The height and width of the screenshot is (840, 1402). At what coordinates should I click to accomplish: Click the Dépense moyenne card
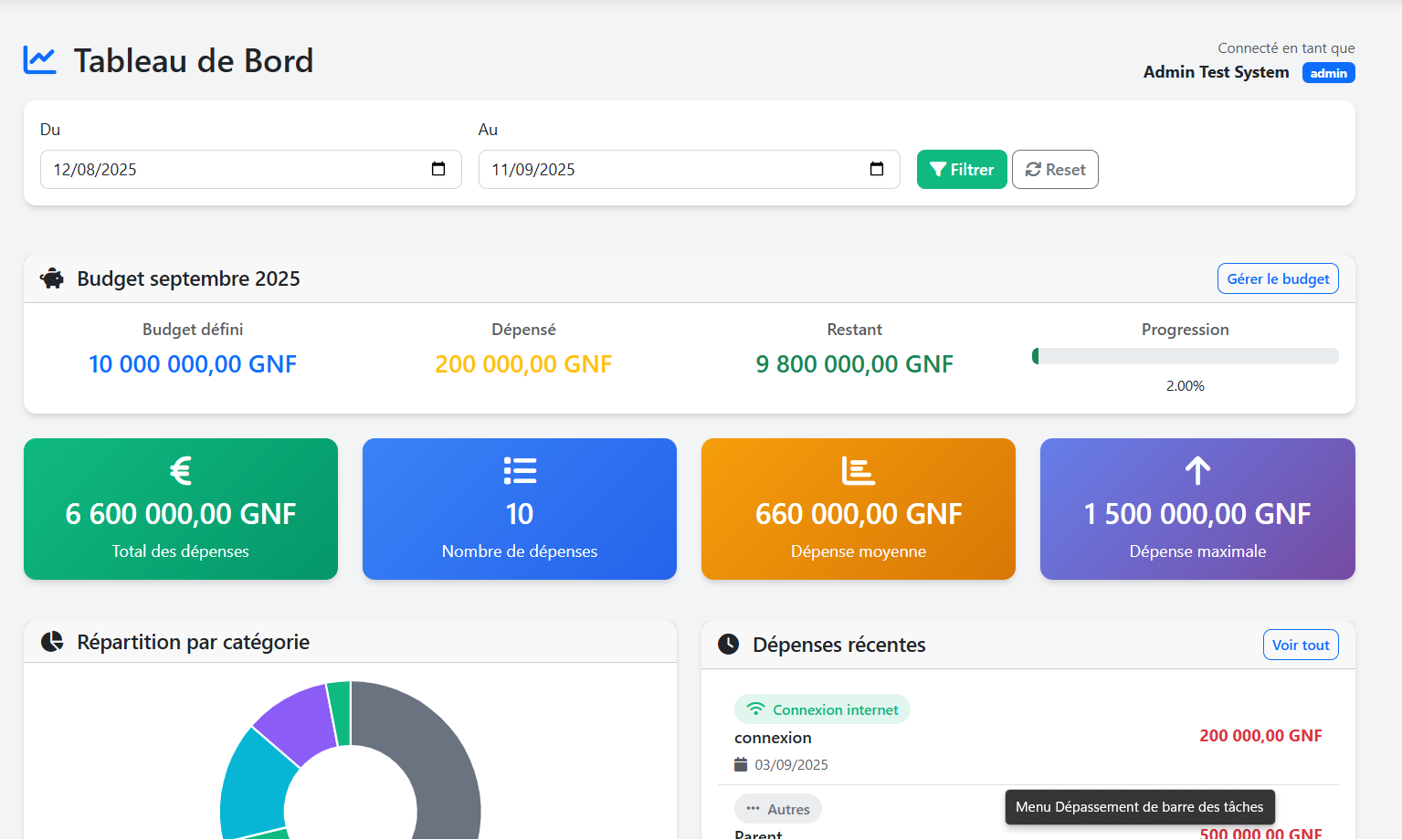[859, 509]
